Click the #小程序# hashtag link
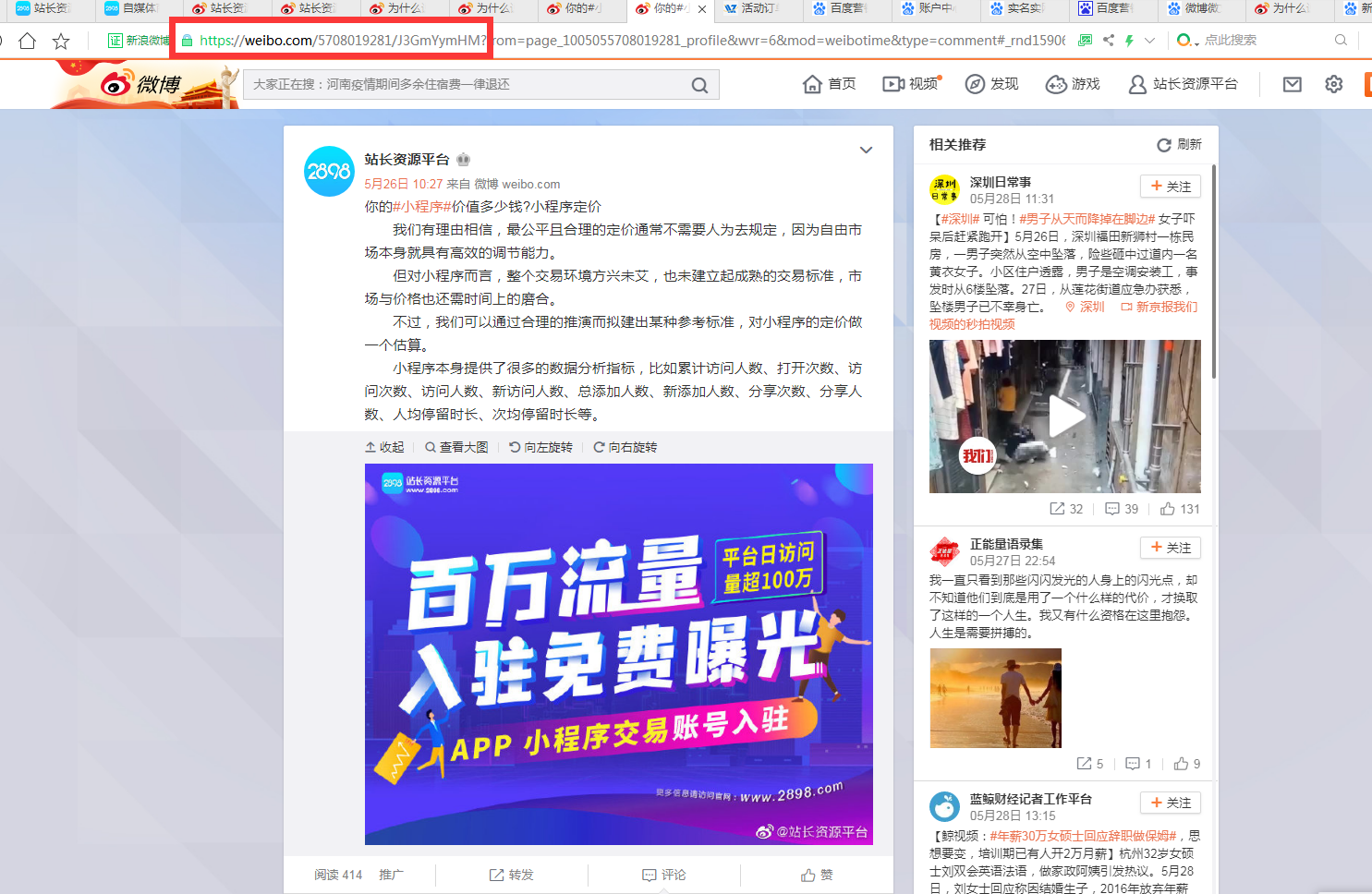The width and height of the screenshot is (1372, 894). pos(421,207)
